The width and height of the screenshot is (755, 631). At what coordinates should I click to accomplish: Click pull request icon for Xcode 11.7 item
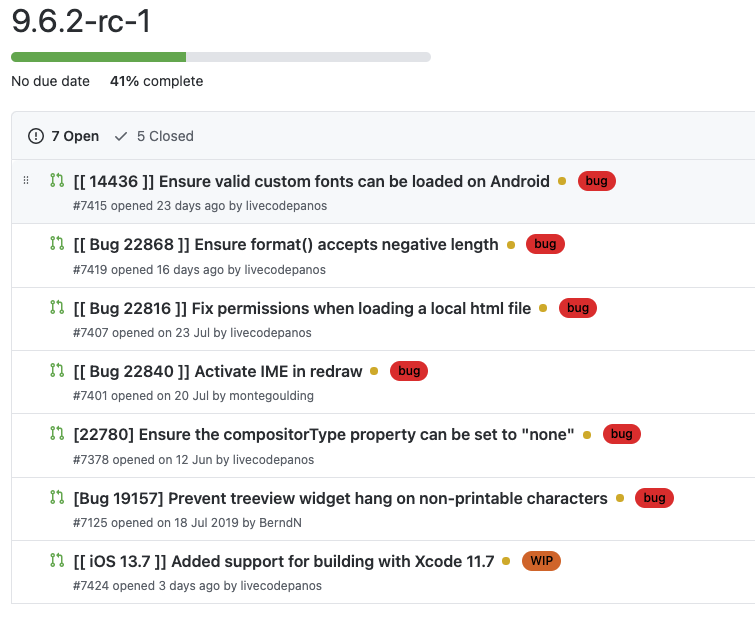57,561
